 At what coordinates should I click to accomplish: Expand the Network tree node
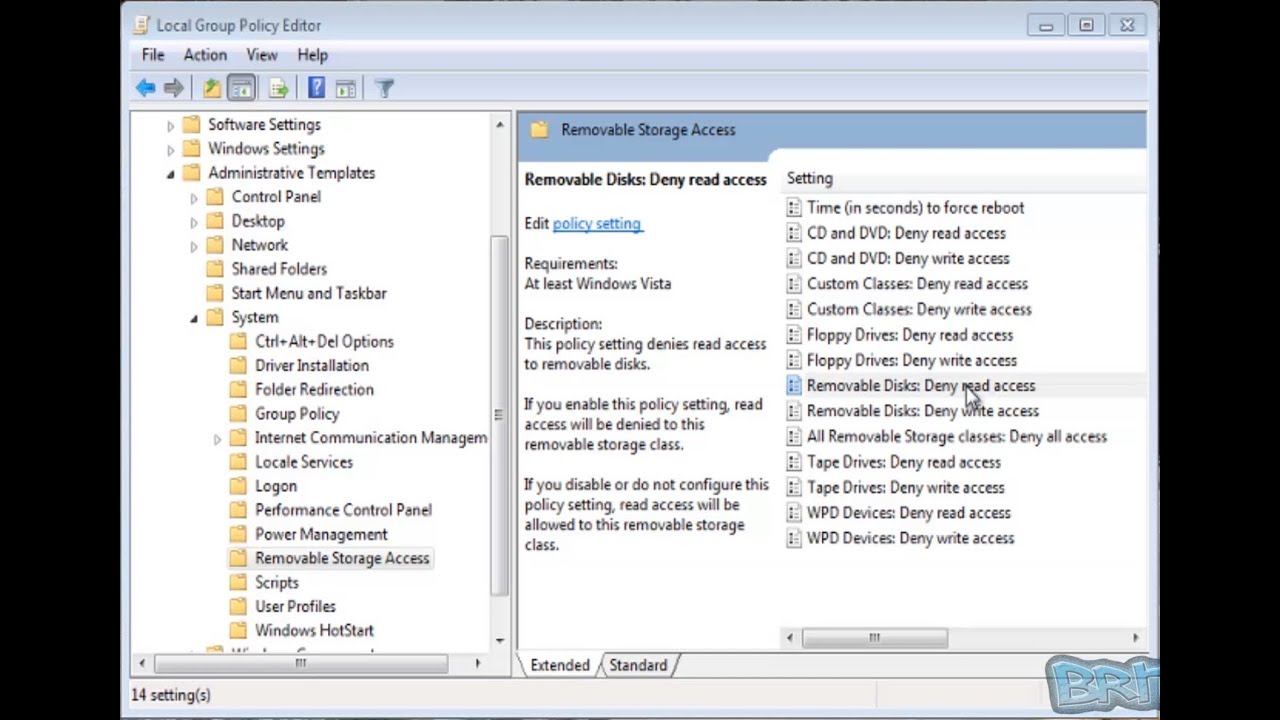point(194,246)
